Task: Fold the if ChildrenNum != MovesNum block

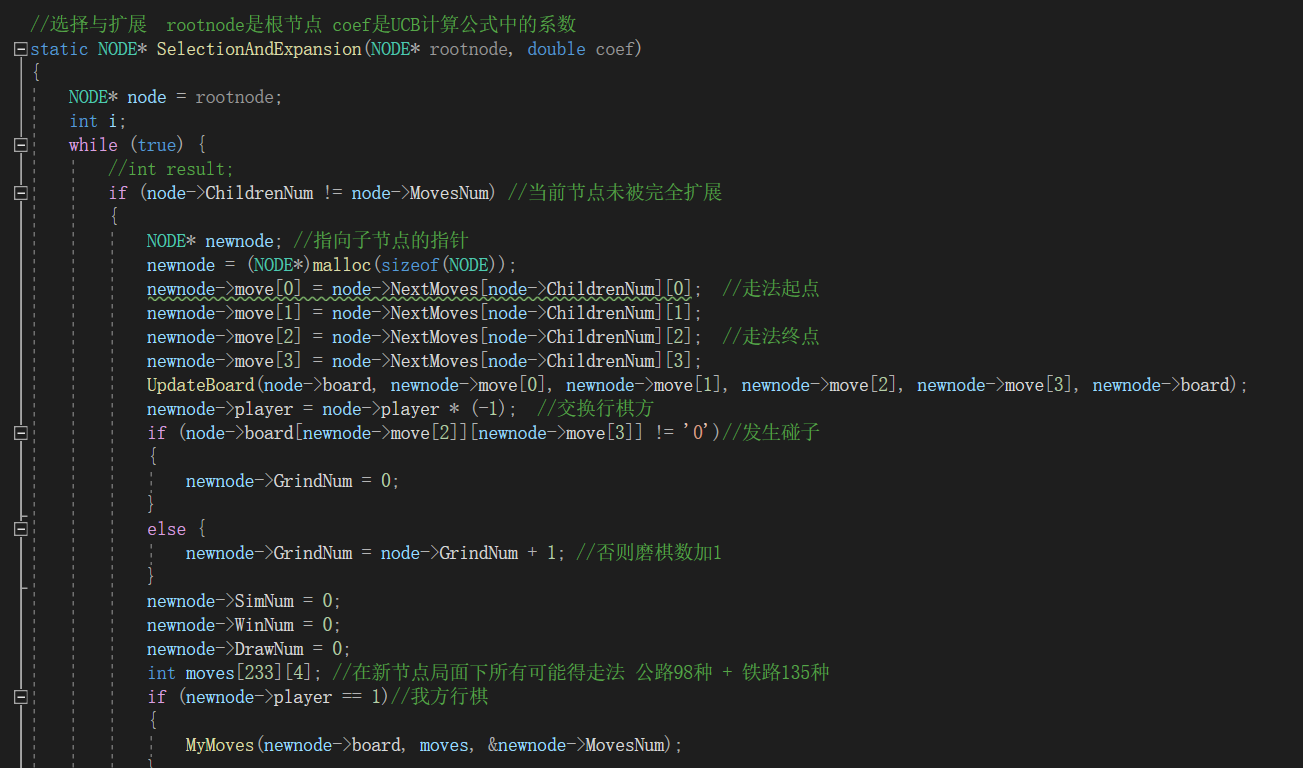Action: 20,193
